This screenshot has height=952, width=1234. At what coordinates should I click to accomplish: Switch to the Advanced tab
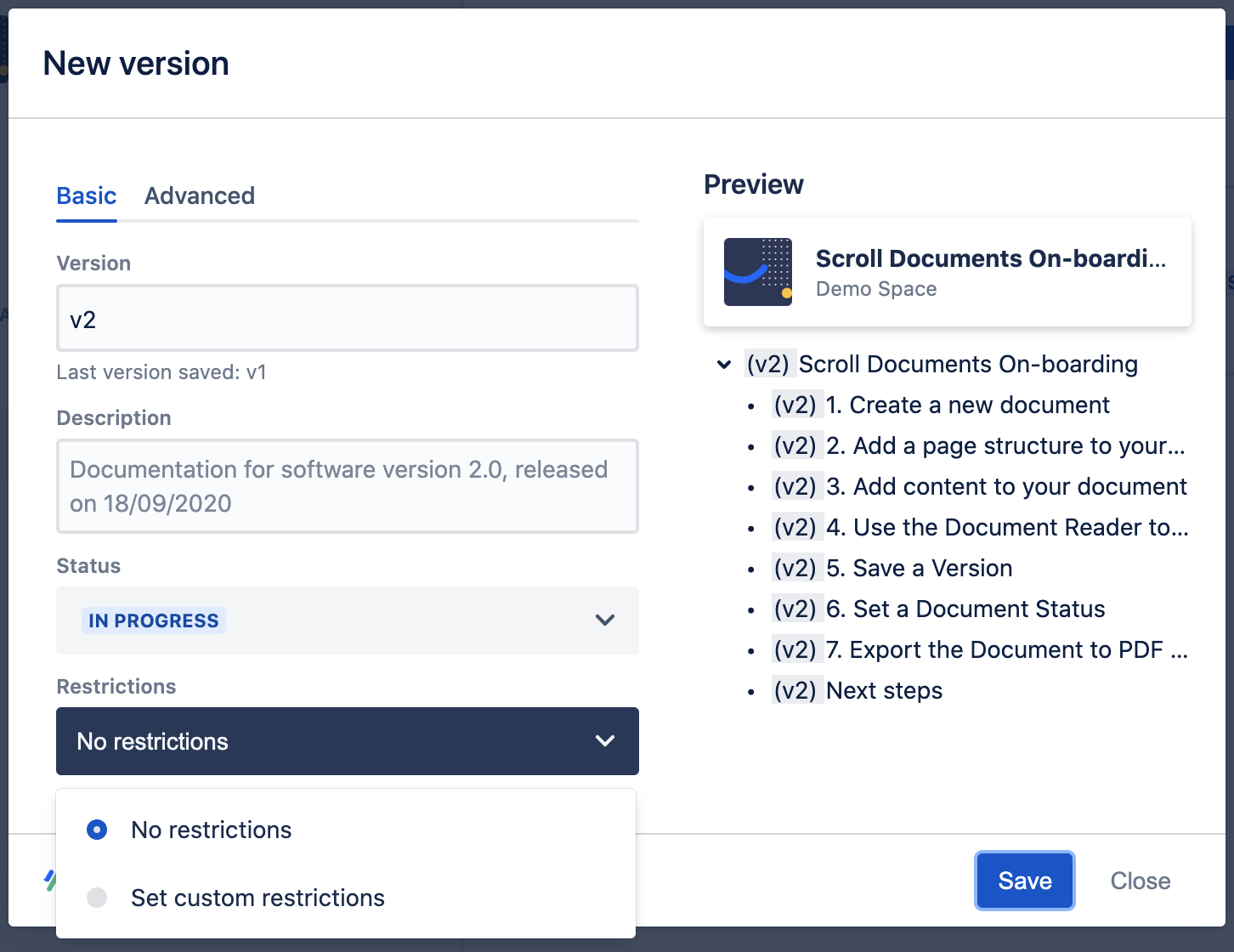[x=199, y=195]
